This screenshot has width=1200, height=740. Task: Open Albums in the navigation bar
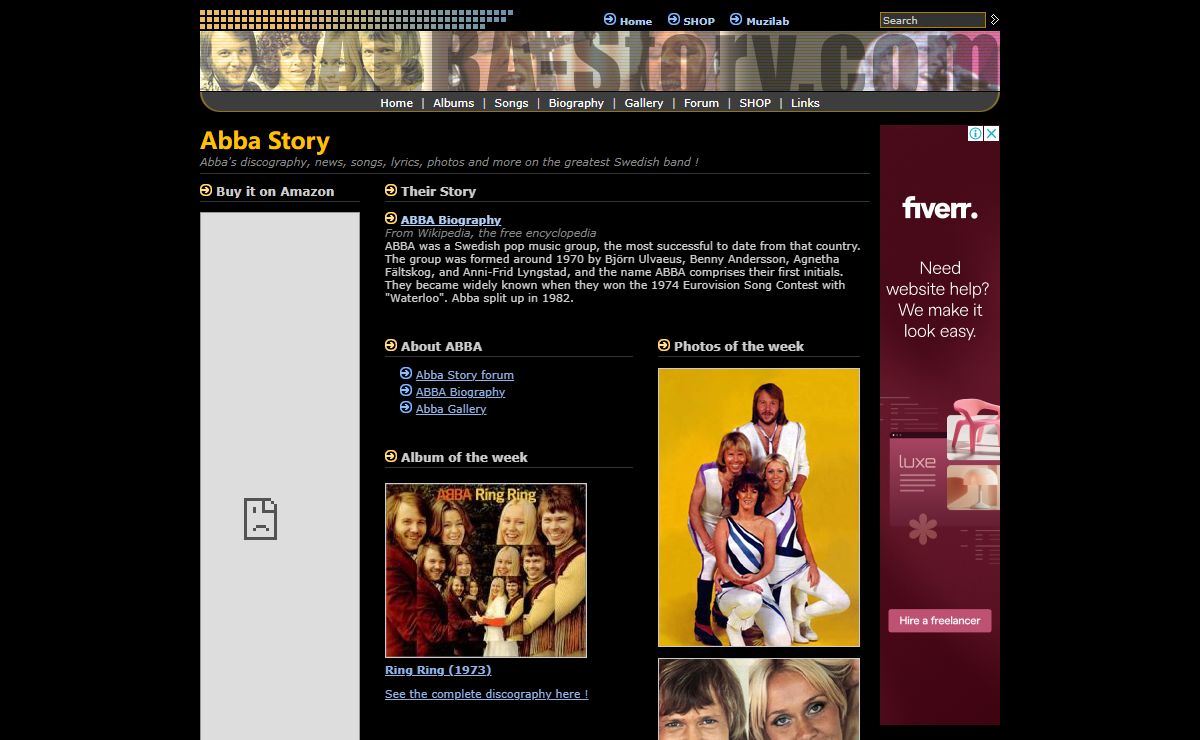453,103
